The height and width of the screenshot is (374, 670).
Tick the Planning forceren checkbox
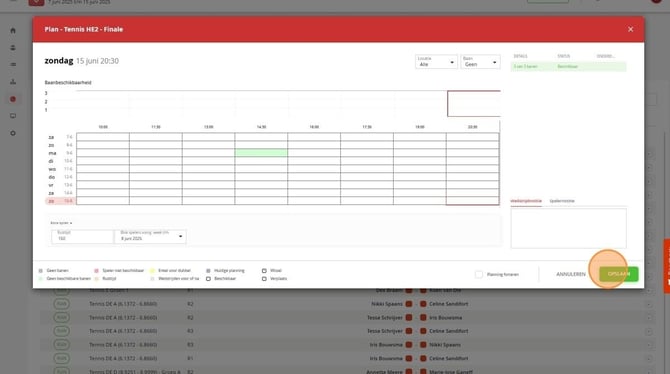[479, 274]
